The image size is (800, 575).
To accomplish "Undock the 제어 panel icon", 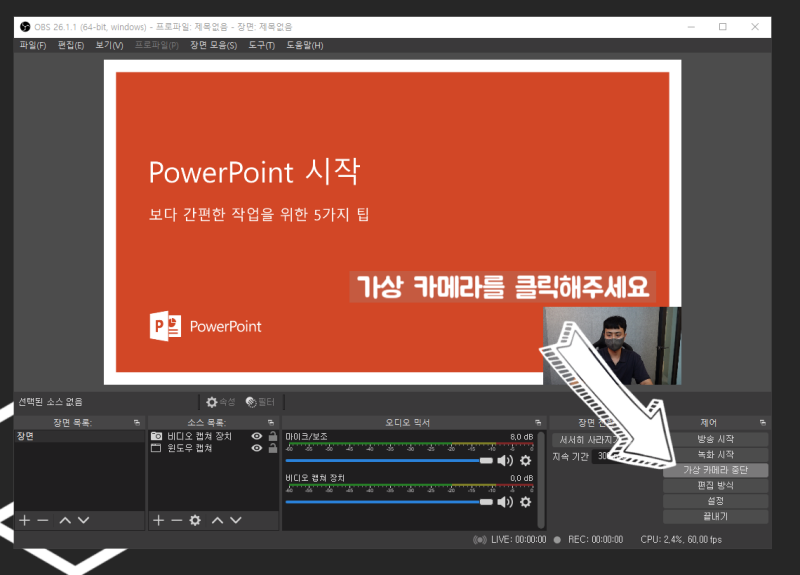I will tap(762, 422).
